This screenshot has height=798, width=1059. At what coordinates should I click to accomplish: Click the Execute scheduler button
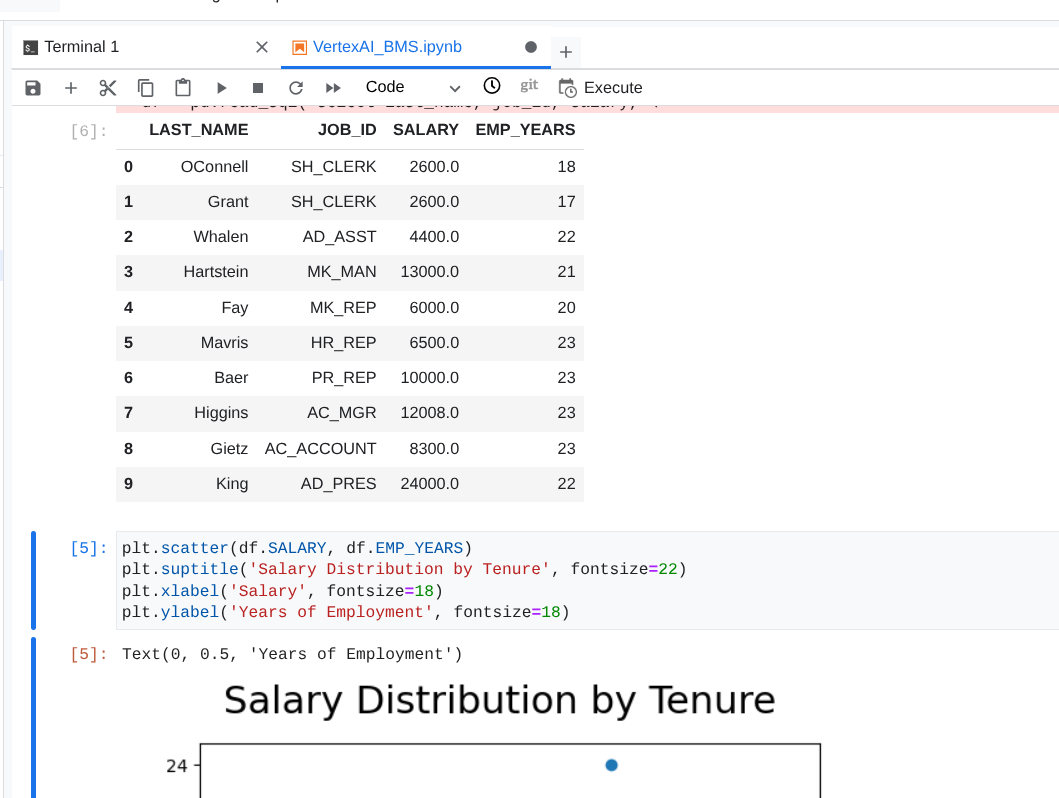coord(600,88)
